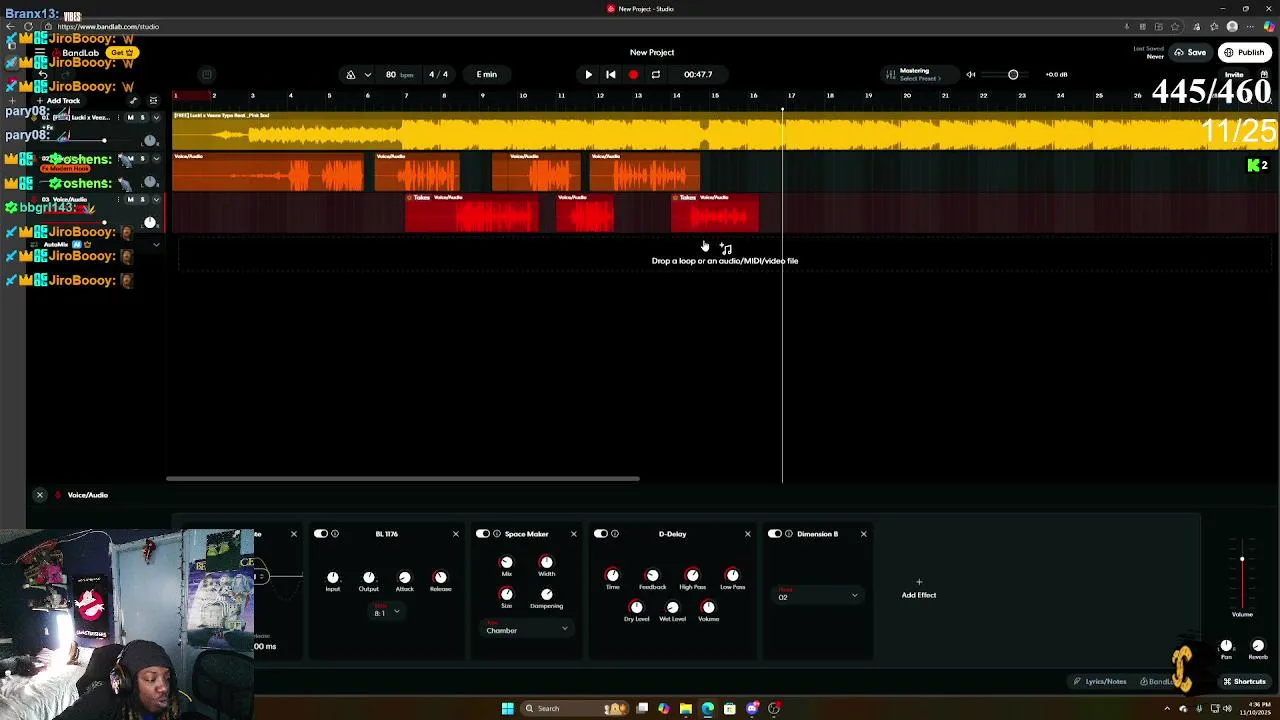Screen dimensions: 1280x720
Task: Toggle the automation tool icon above tracks
Action: click(133, 101)
